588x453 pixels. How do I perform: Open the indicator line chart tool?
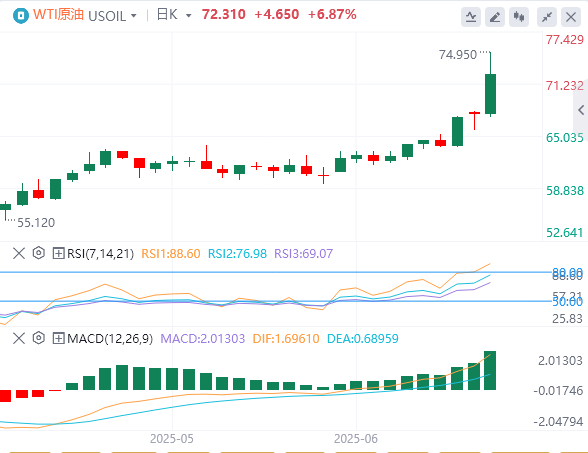tap(471, 17)
